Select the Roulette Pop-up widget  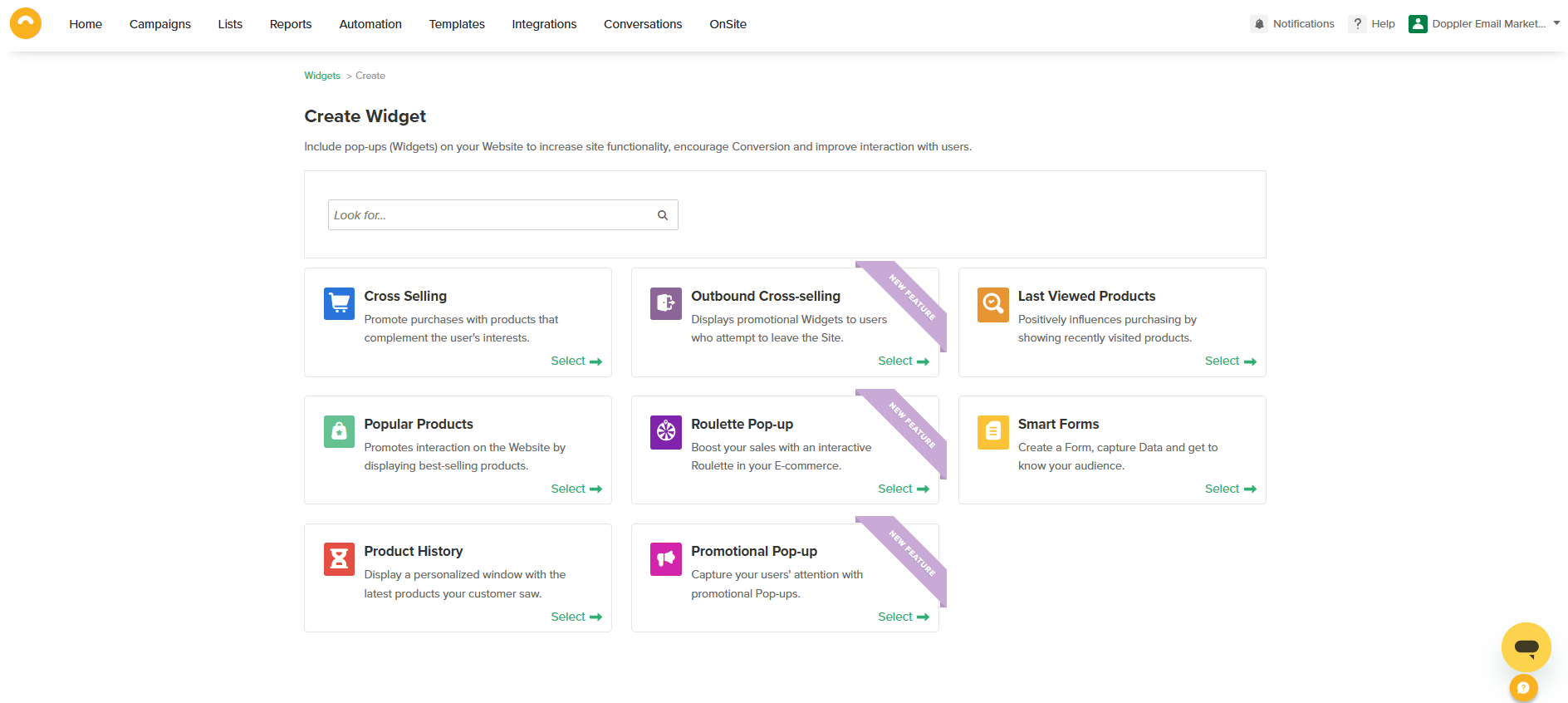pos(902,489)
